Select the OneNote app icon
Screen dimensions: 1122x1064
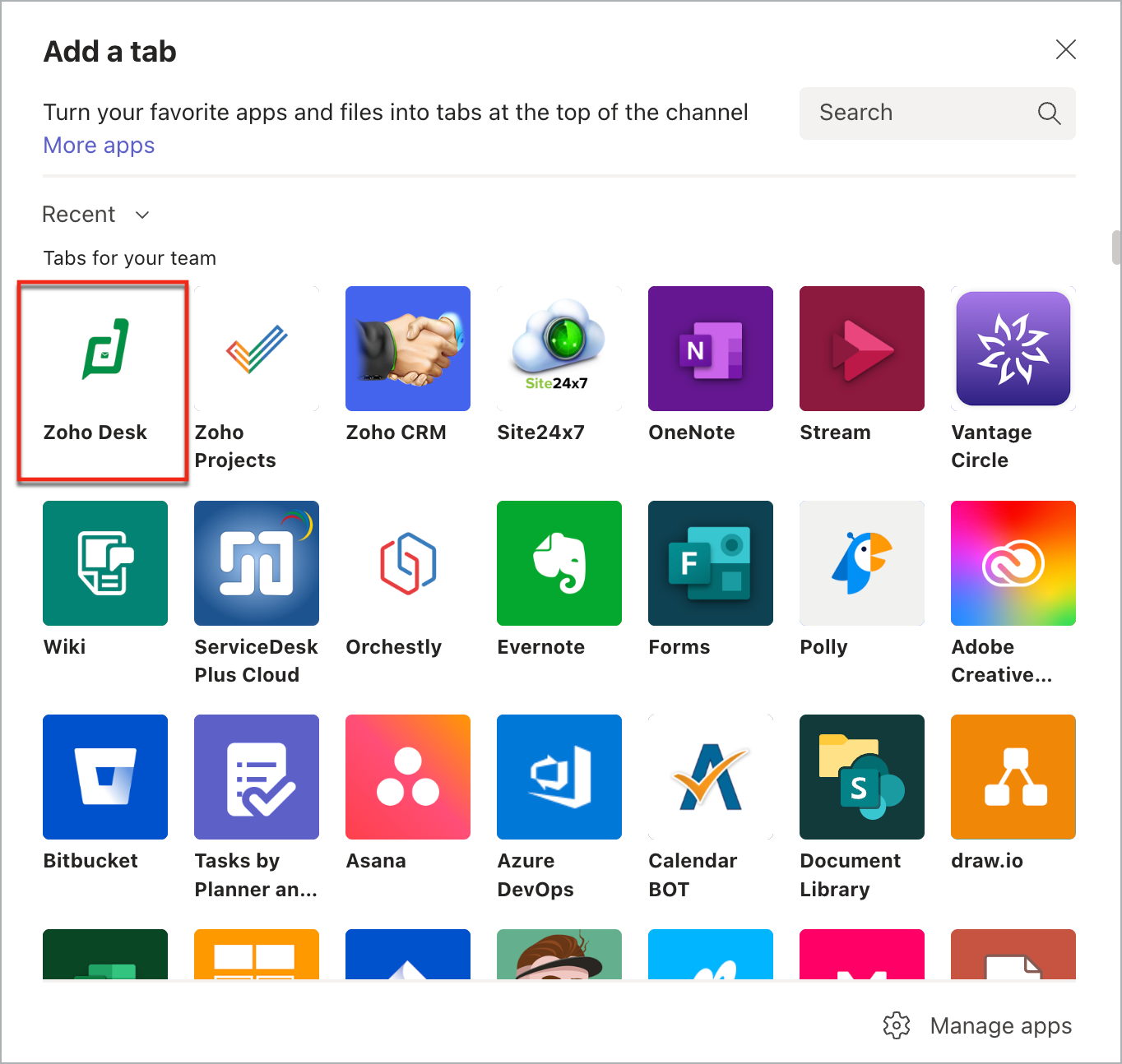point(711,349)
